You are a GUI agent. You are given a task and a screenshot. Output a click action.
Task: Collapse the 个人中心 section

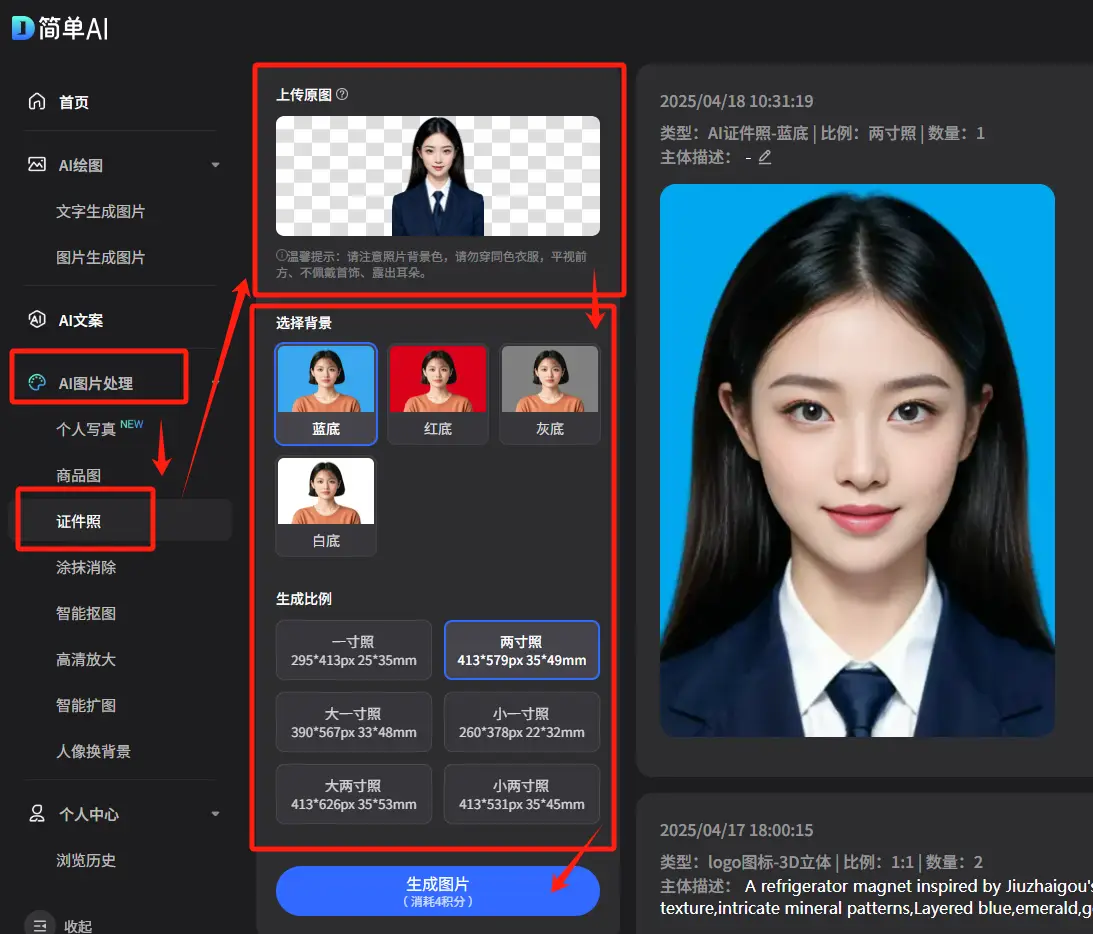[x=215, y=814]
